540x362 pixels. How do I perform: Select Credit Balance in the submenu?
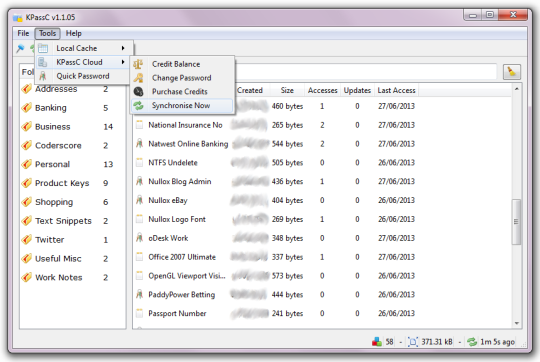click(182, 64)
